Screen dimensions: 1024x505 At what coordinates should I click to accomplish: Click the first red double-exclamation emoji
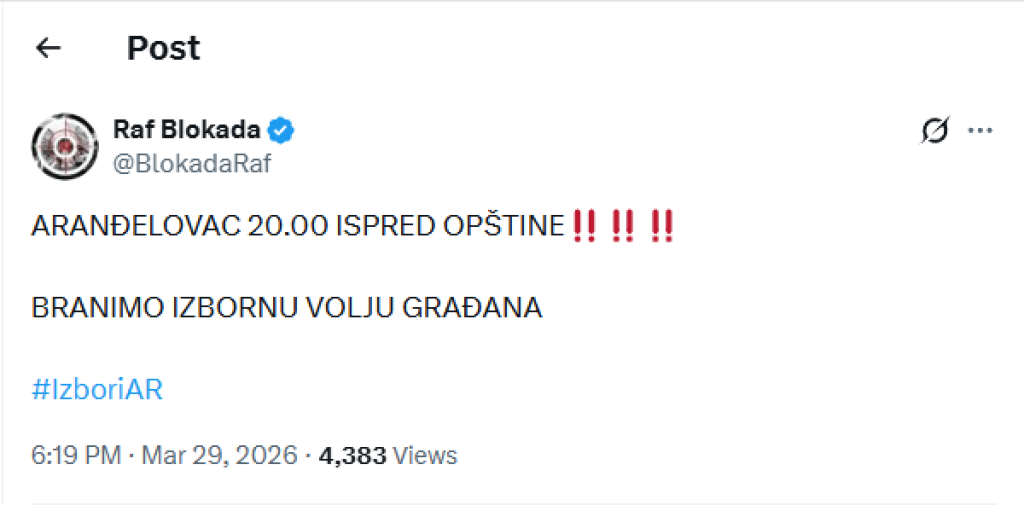pos(583,226)
